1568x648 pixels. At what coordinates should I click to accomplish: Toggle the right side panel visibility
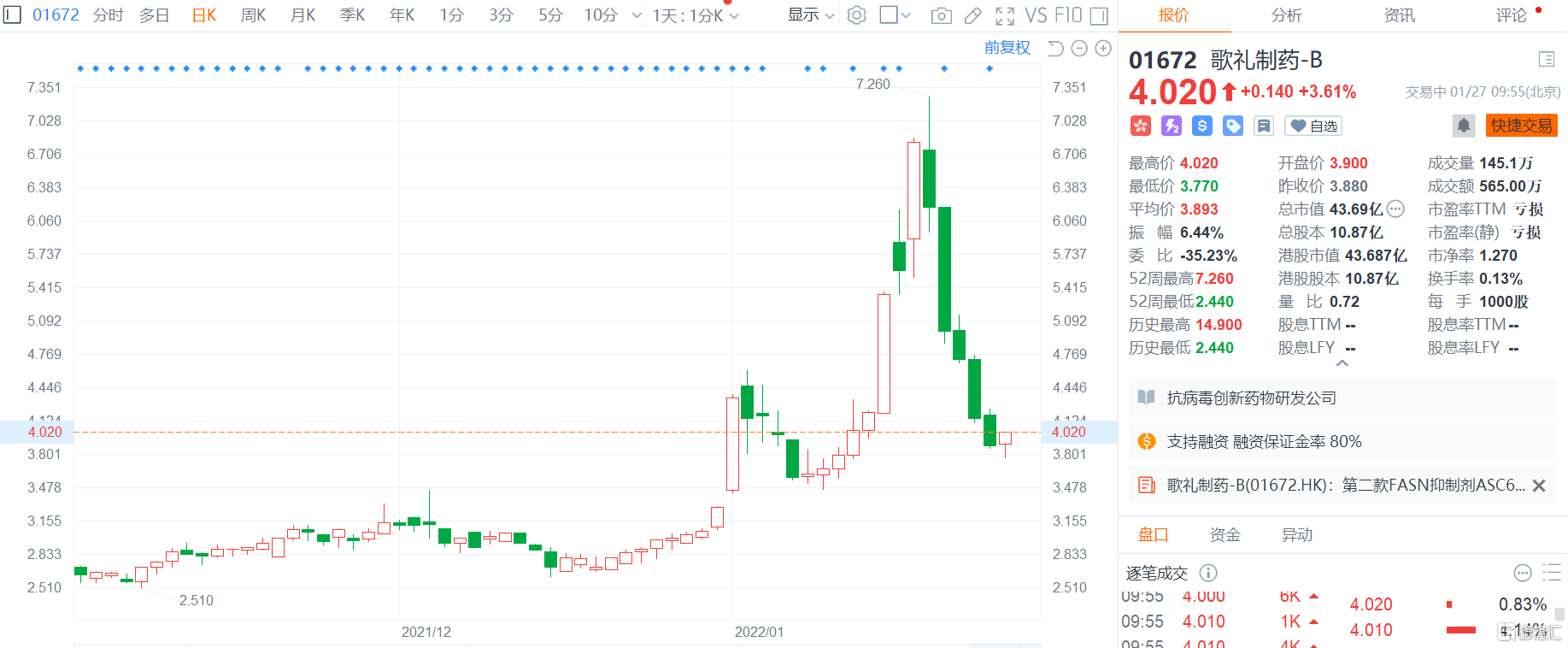pyautogui.click(x=1099, y=15)
